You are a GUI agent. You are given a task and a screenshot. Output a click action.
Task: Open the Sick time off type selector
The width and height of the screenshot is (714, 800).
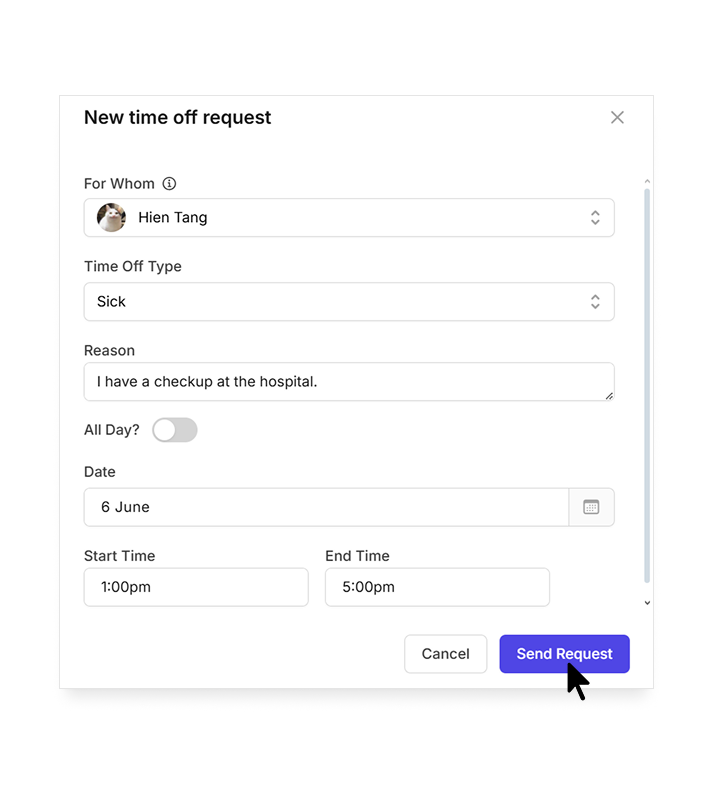349,302
